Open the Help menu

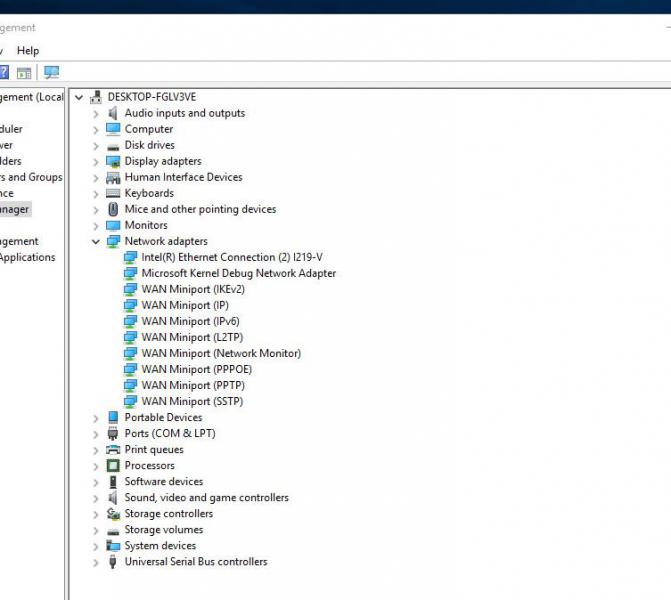pos(28,50)
